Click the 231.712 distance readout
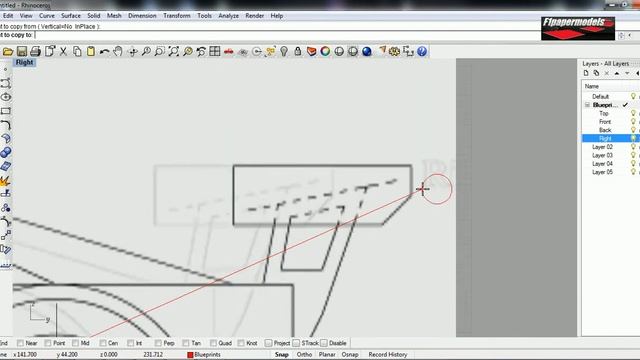Image resolution: width=640 pixels, height=360 pixels. [x=153, y=355]
